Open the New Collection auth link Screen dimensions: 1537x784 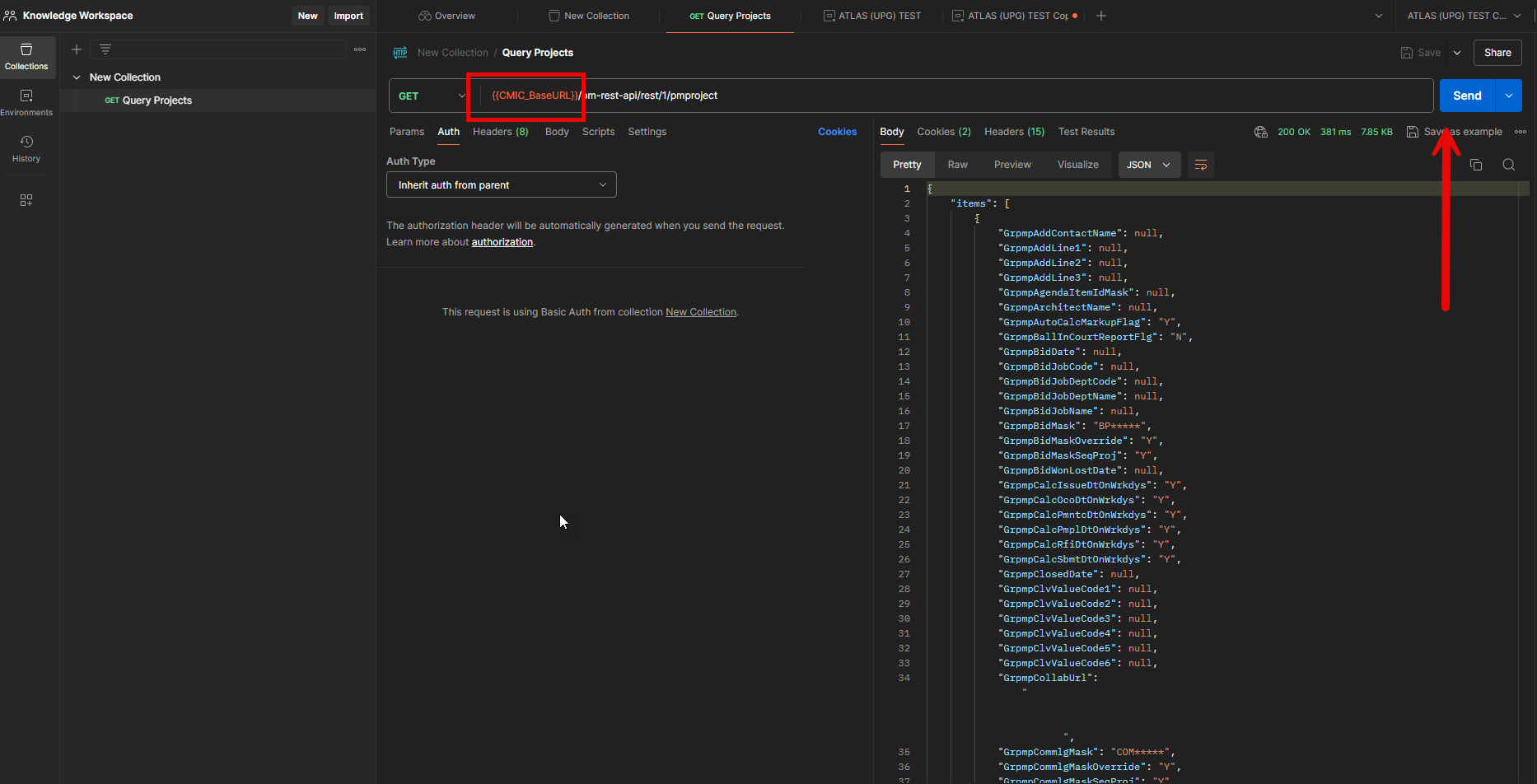[701, 312]
